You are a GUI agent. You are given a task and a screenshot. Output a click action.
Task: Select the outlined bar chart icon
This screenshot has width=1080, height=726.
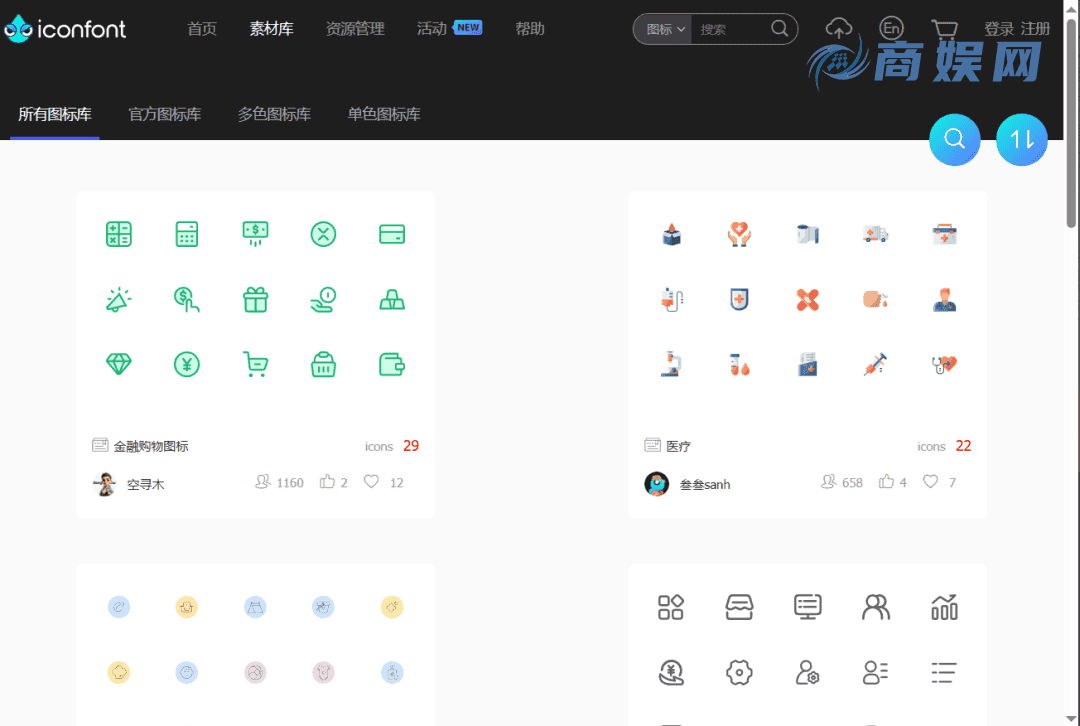944,607
